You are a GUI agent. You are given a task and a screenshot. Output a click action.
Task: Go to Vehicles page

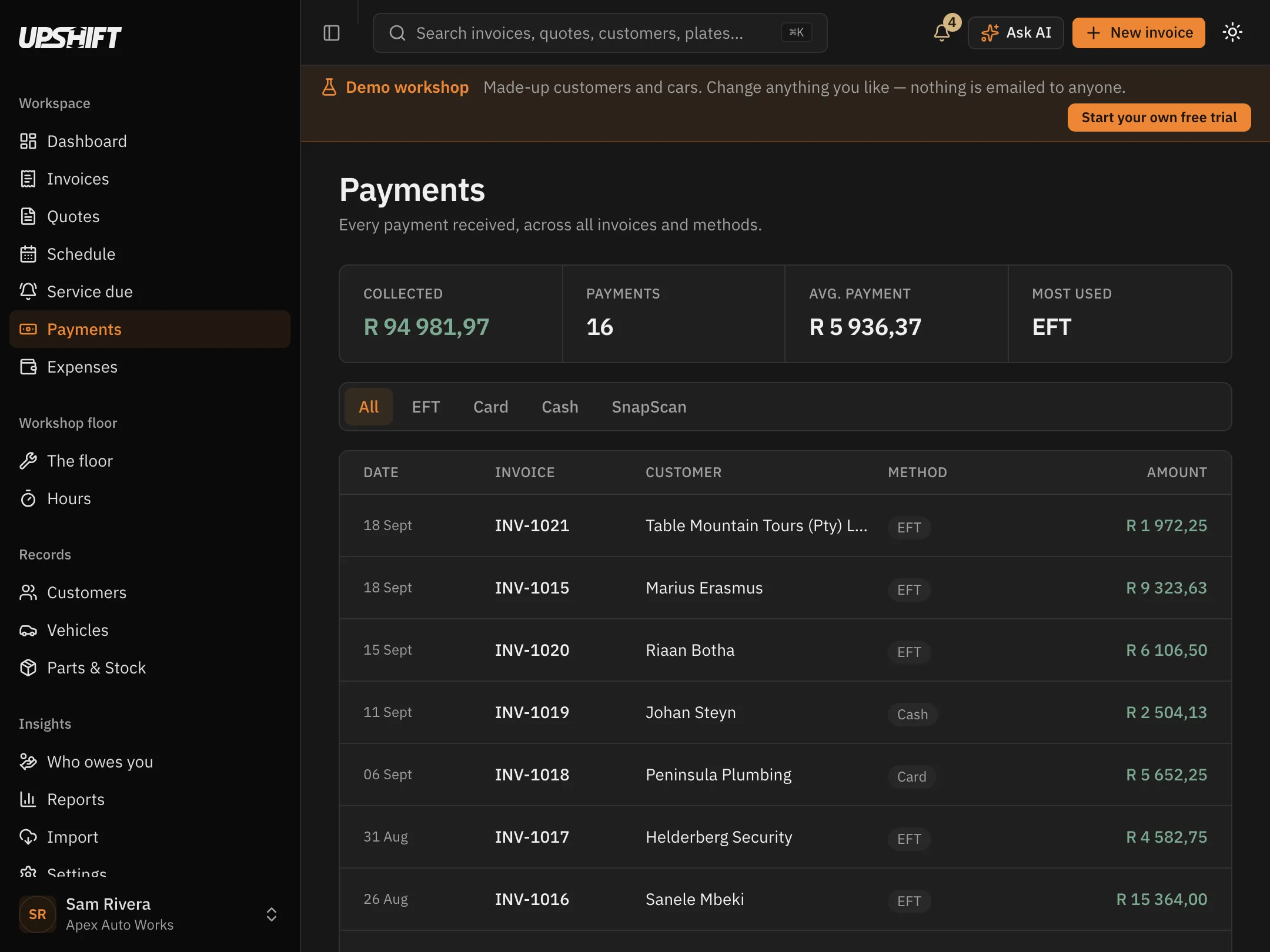[150, 630]
